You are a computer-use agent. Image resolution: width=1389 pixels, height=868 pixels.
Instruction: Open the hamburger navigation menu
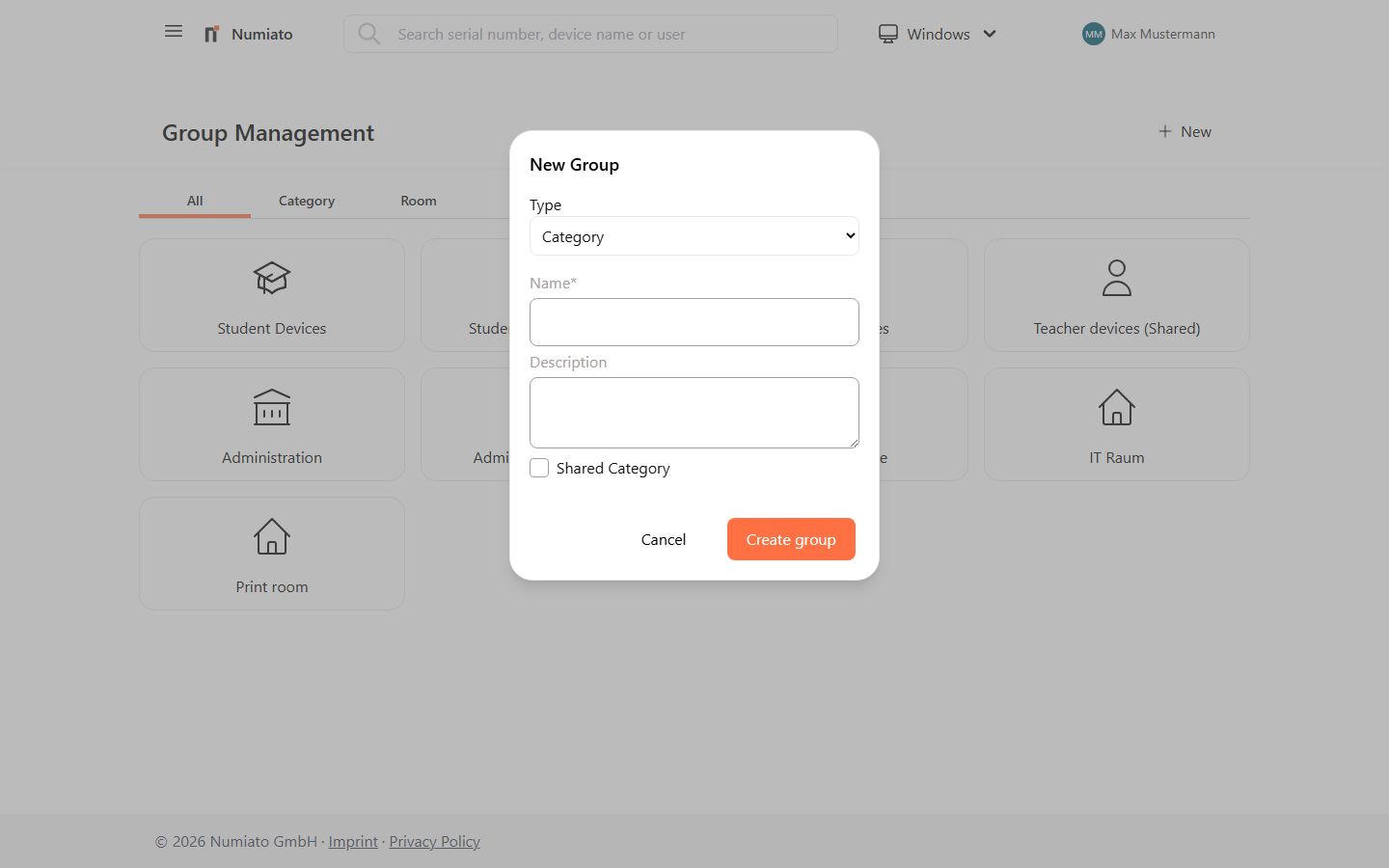coord(174,31)
